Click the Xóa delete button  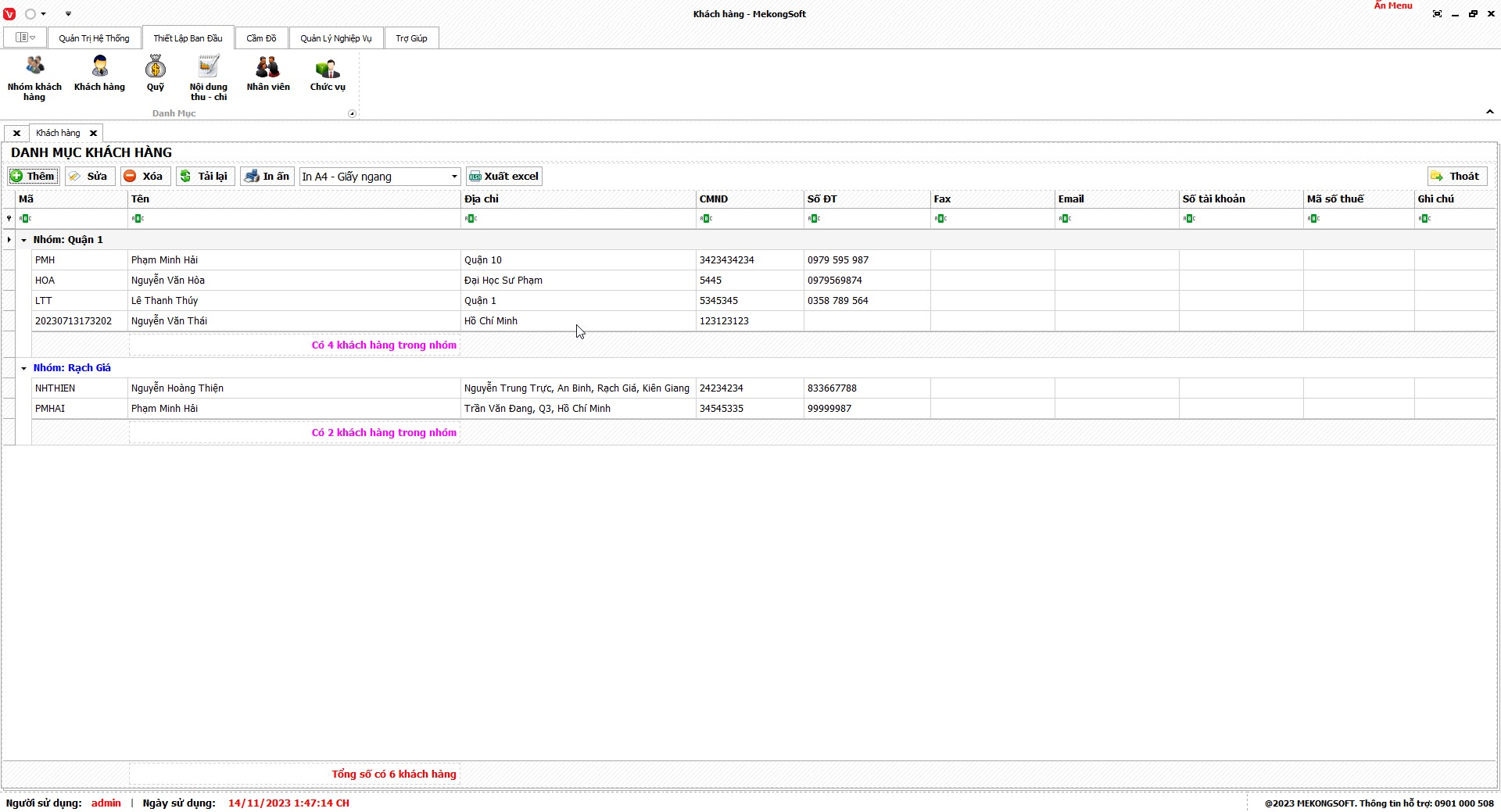click(x=145, y=177)
